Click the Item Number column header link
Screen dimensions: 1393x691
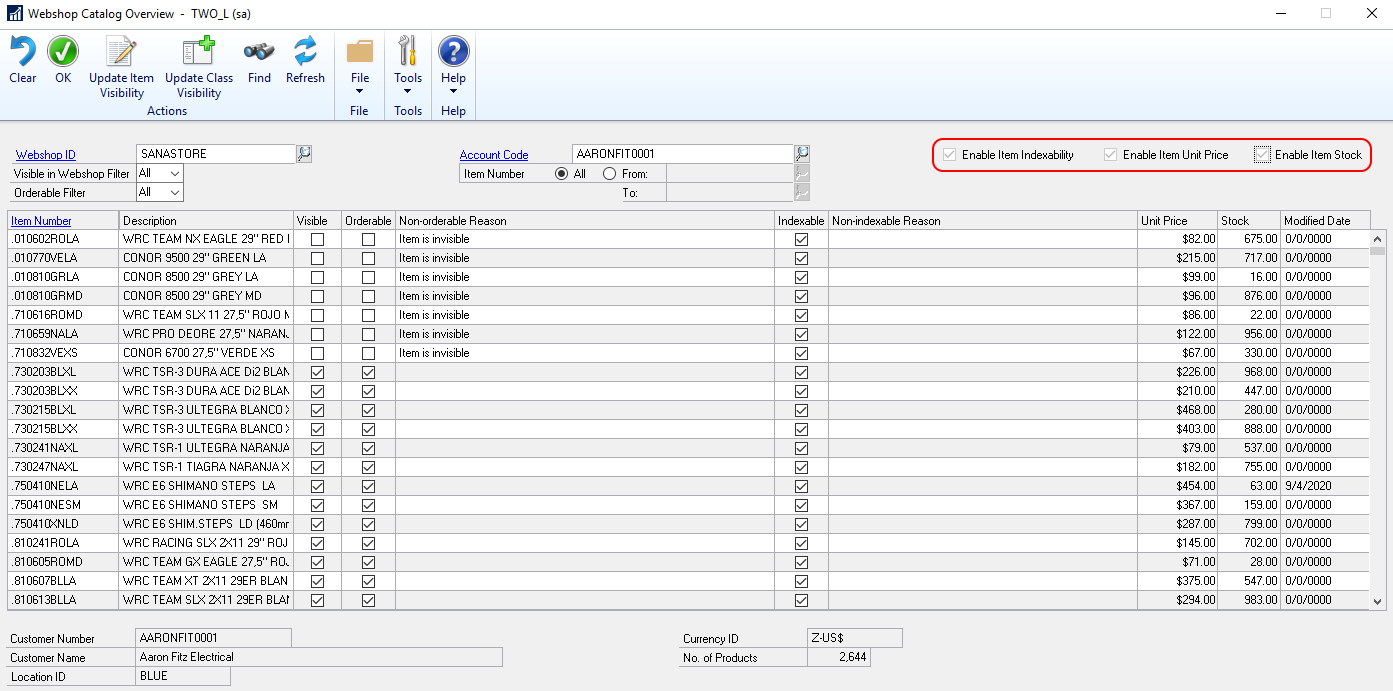(x=40, y=220)
